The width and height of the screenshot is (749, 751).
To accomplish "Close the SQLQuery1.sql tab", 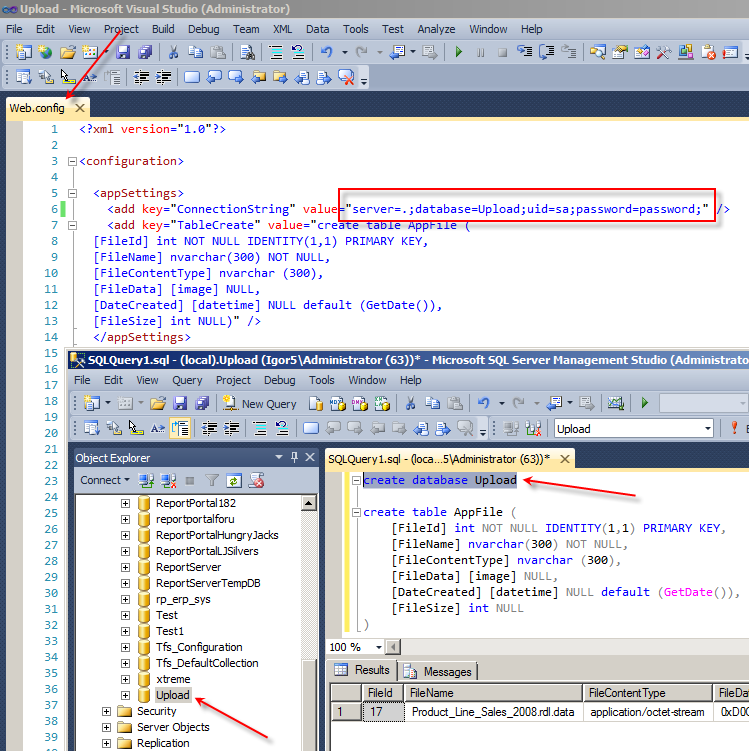I will [565, 459].
